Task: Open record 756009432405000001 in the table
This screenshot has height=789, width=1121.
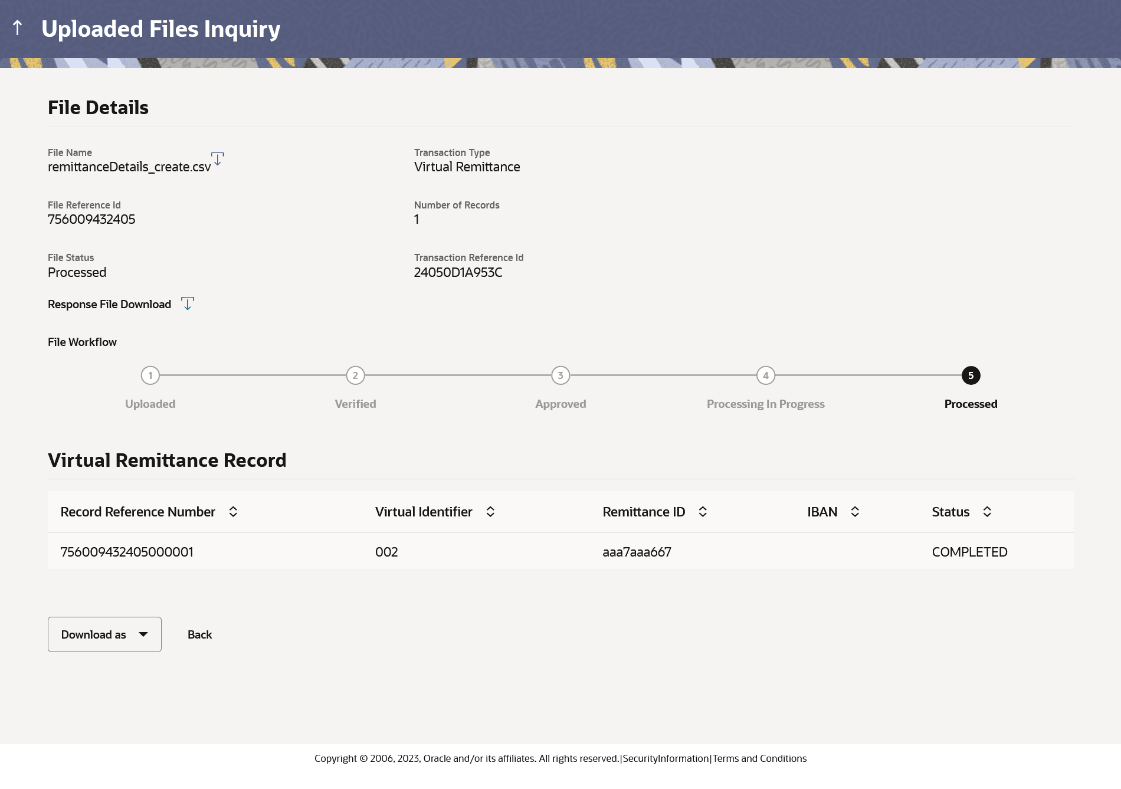Action: click(128, 551)
